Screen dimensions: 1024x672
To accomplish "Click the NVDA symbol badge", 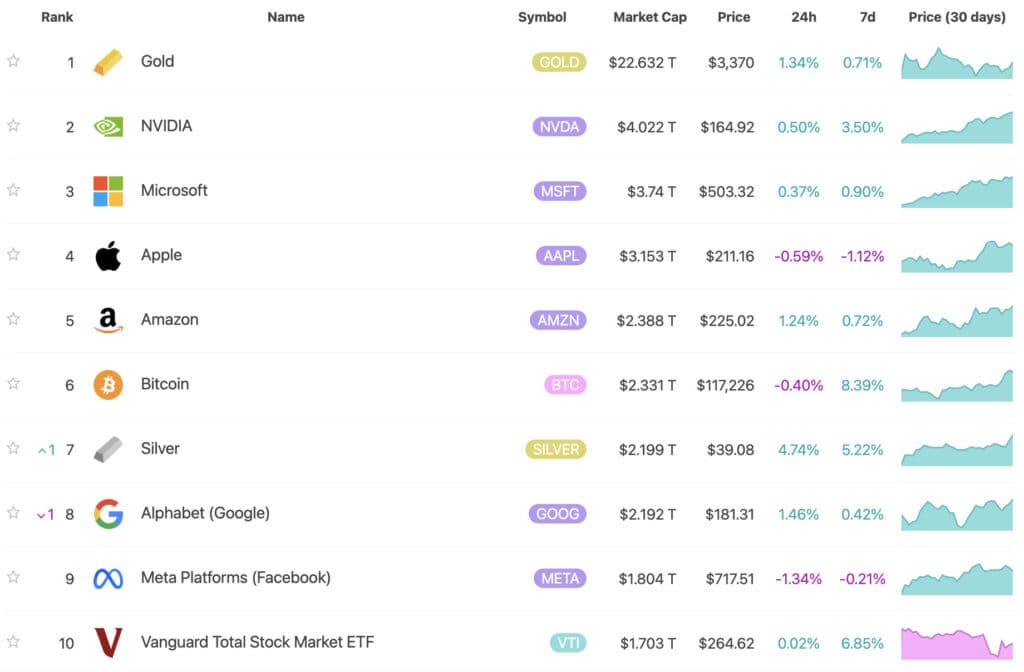I will point(559,127).
